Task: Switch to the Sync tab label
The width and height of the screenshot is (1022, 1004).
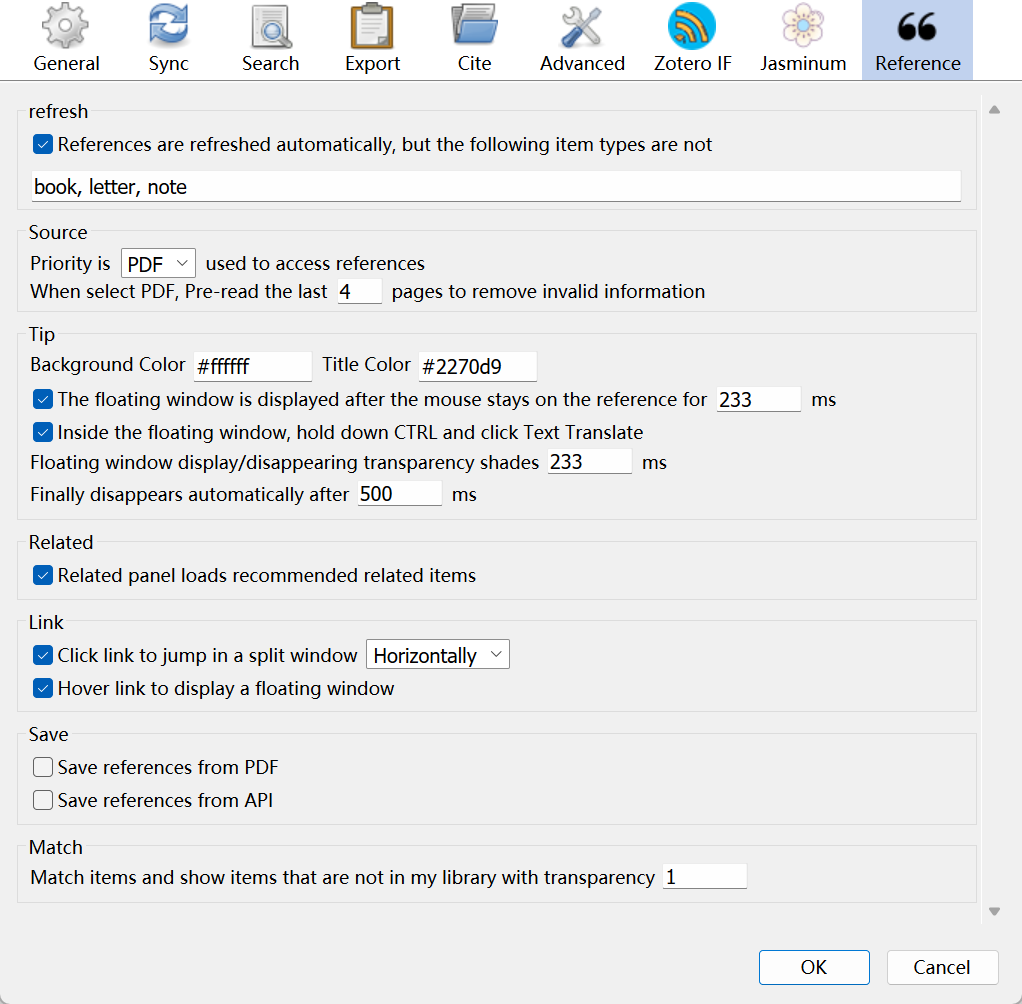Action: pyautogui.click(x=168, y=64)
